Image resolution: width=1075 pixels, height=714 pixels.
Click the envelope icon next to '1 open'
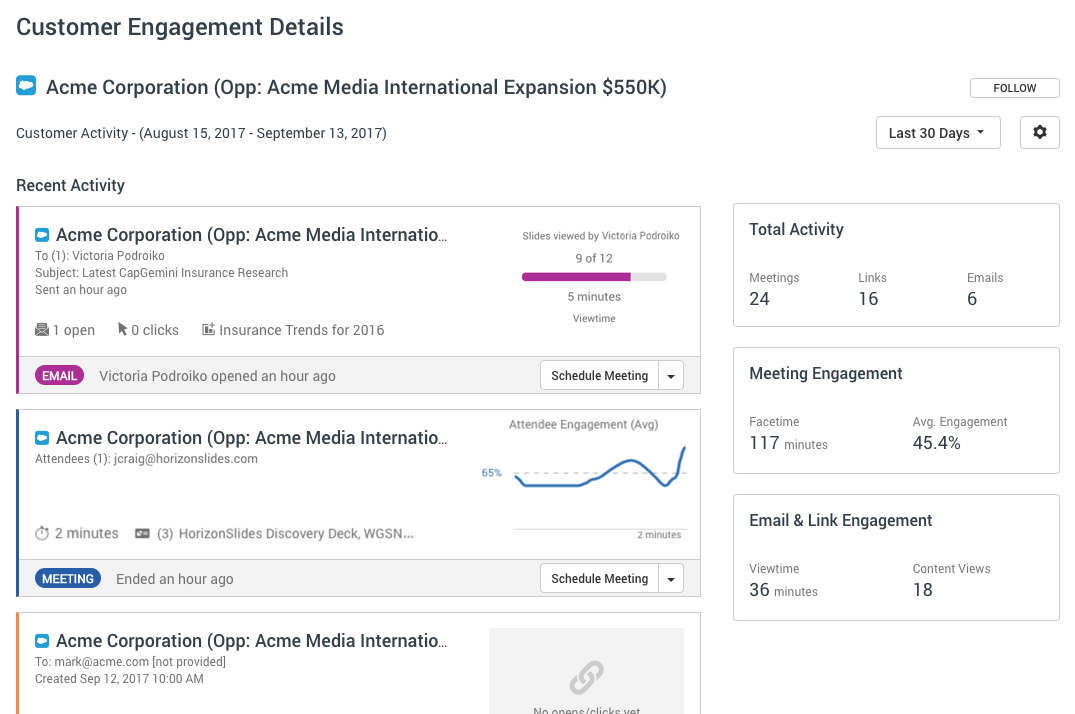[x=42, y=330]
